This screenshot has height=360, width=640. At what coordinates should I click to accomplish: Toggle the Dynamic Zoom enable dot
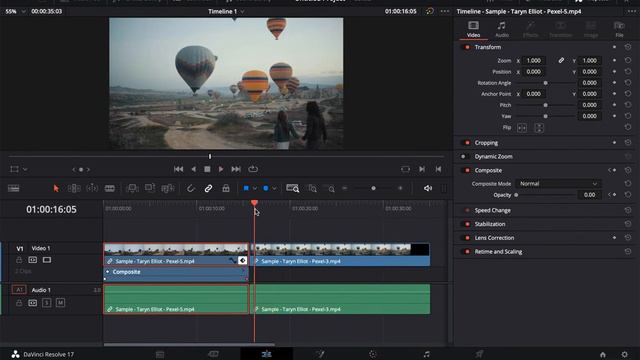coord(463,156)
